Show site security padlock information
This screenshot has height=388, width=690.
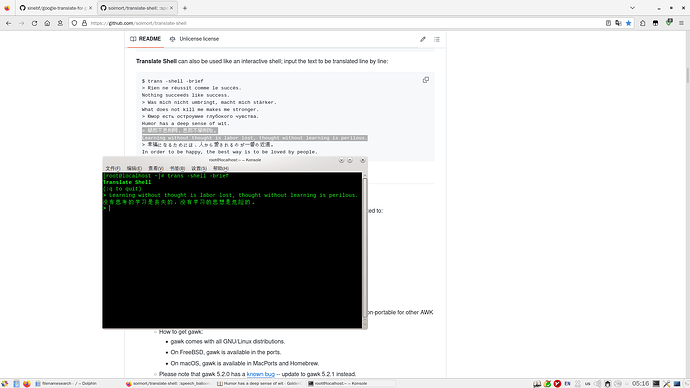click(x=84, y=23)
